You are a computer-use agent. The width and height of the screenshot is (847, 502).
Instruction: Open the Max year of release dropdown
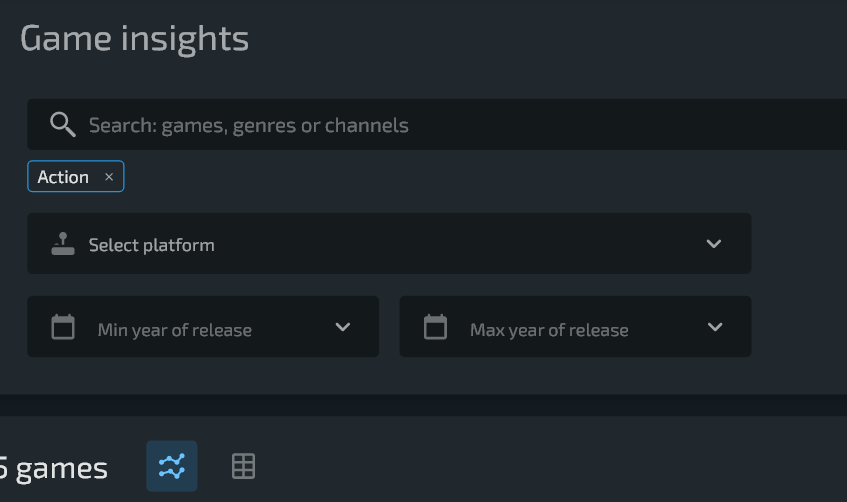575,327
